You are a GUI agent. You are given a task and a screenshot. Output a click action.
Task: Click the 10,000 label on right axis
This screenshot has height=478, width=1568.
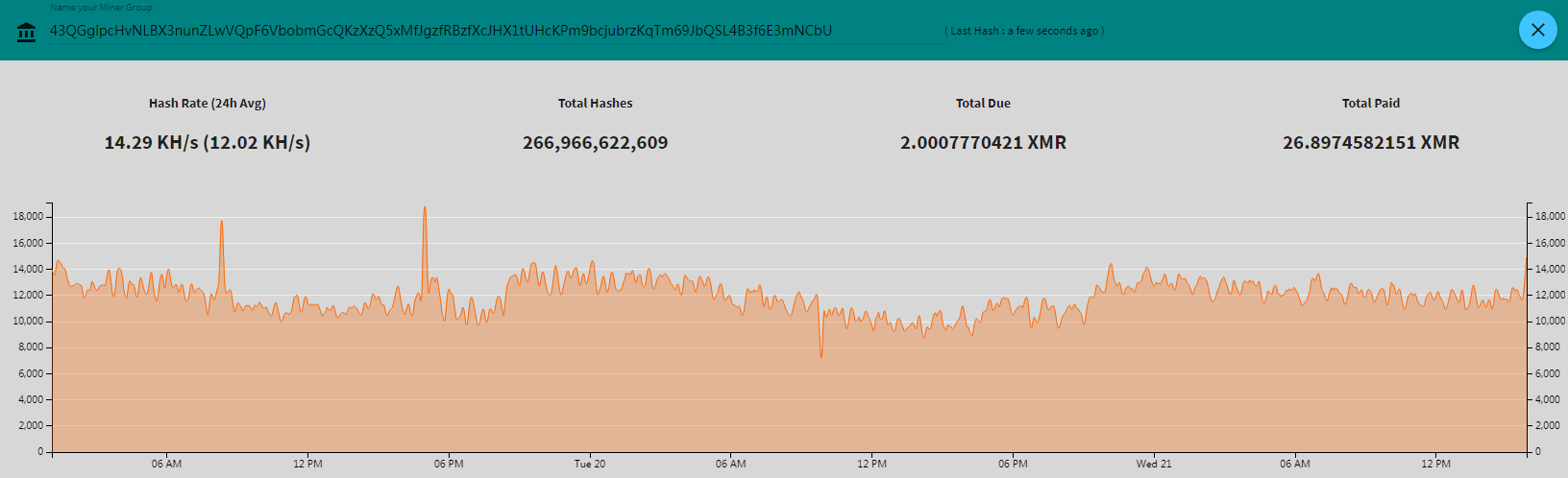pos(1550,322)
